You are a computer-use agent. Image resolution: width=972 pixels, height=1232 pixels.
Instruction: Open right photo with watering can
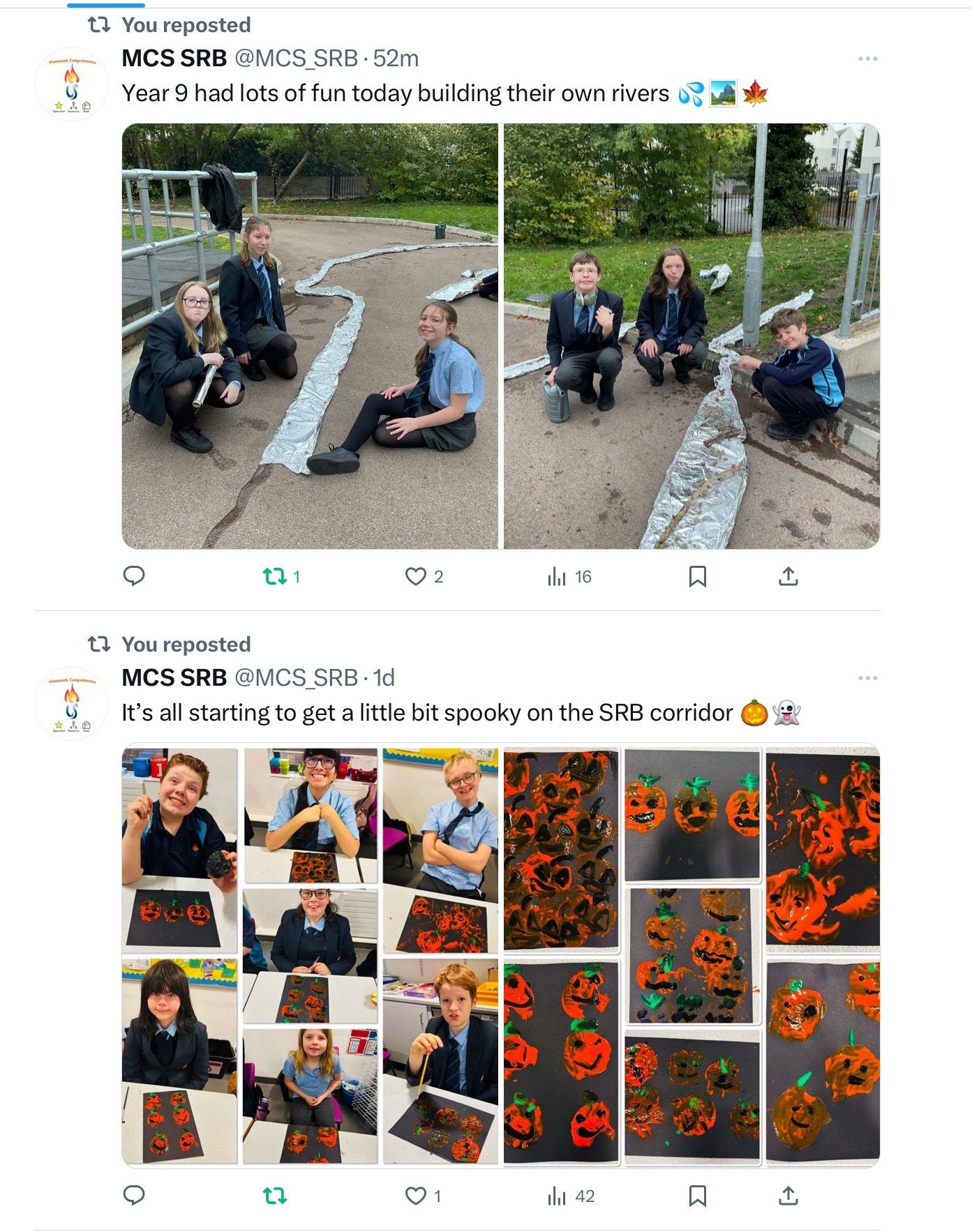[691, 336]
